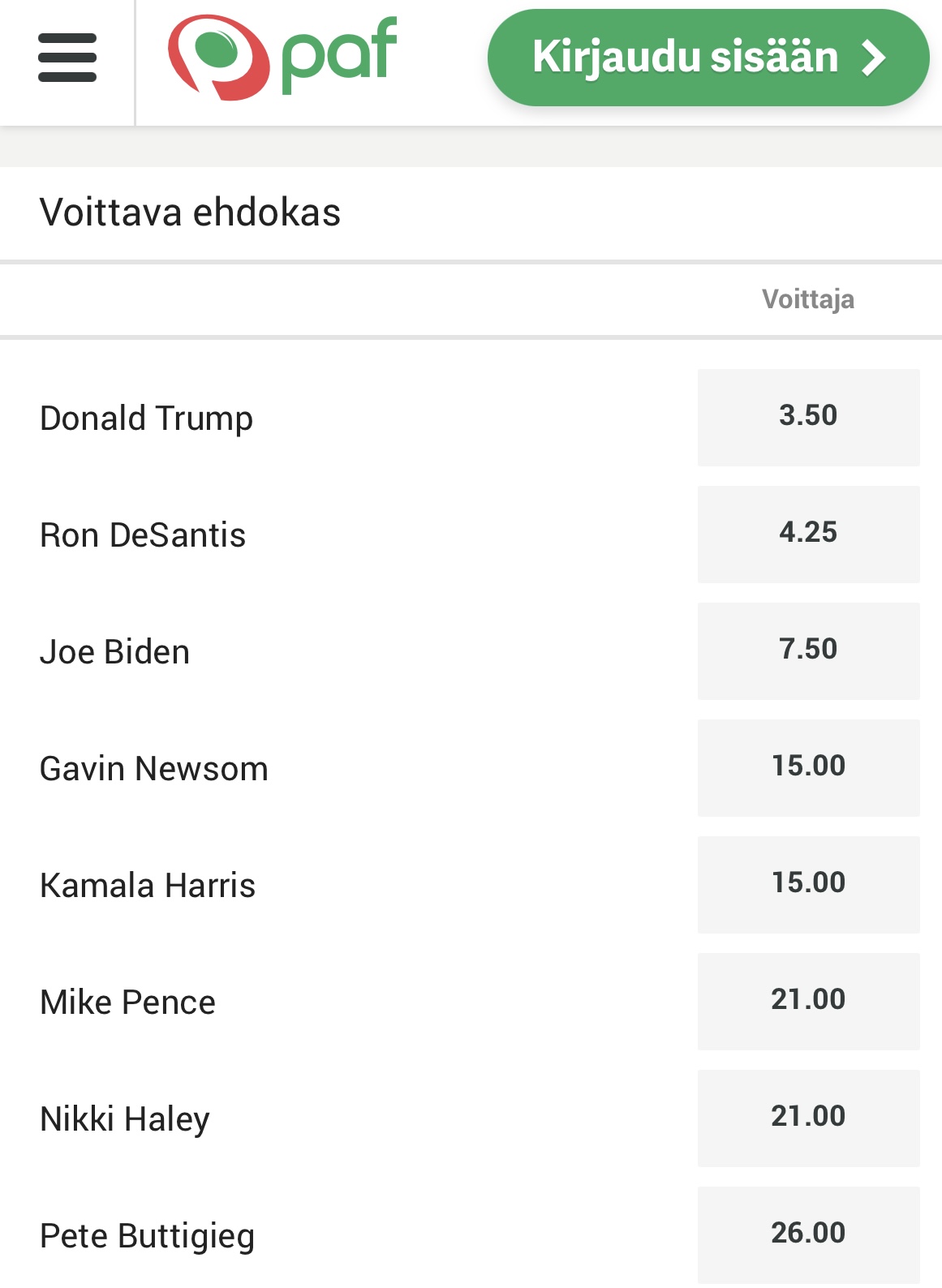Click the Paf logo
Screen dimensions: 942x1288
click(x=282, y=57)
